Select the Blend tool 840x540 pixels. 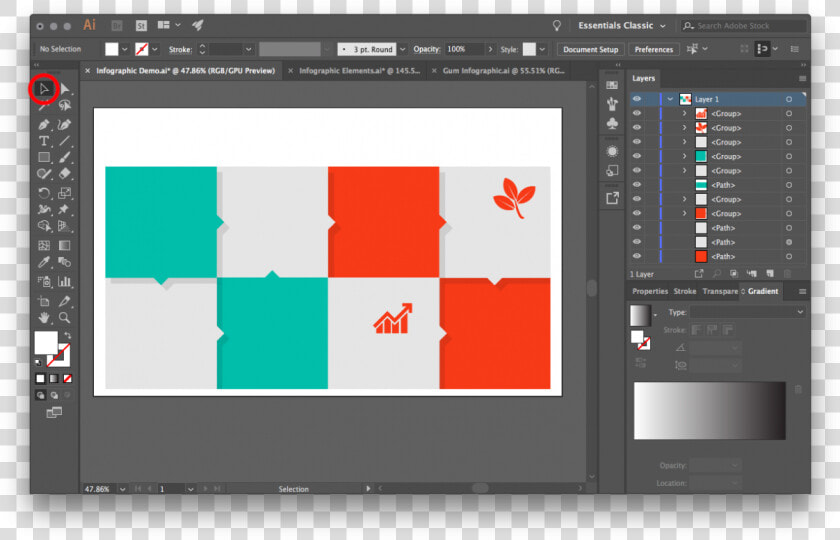(x=64, y=262)
